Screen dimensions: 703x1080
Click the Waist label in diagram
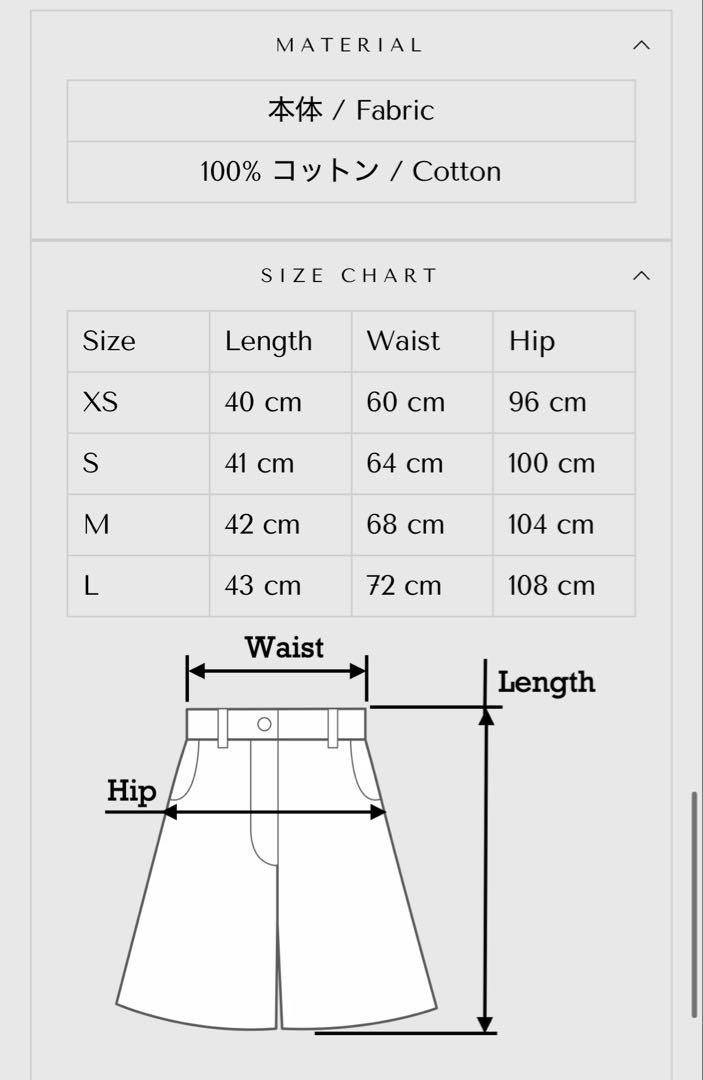[284, 647]
